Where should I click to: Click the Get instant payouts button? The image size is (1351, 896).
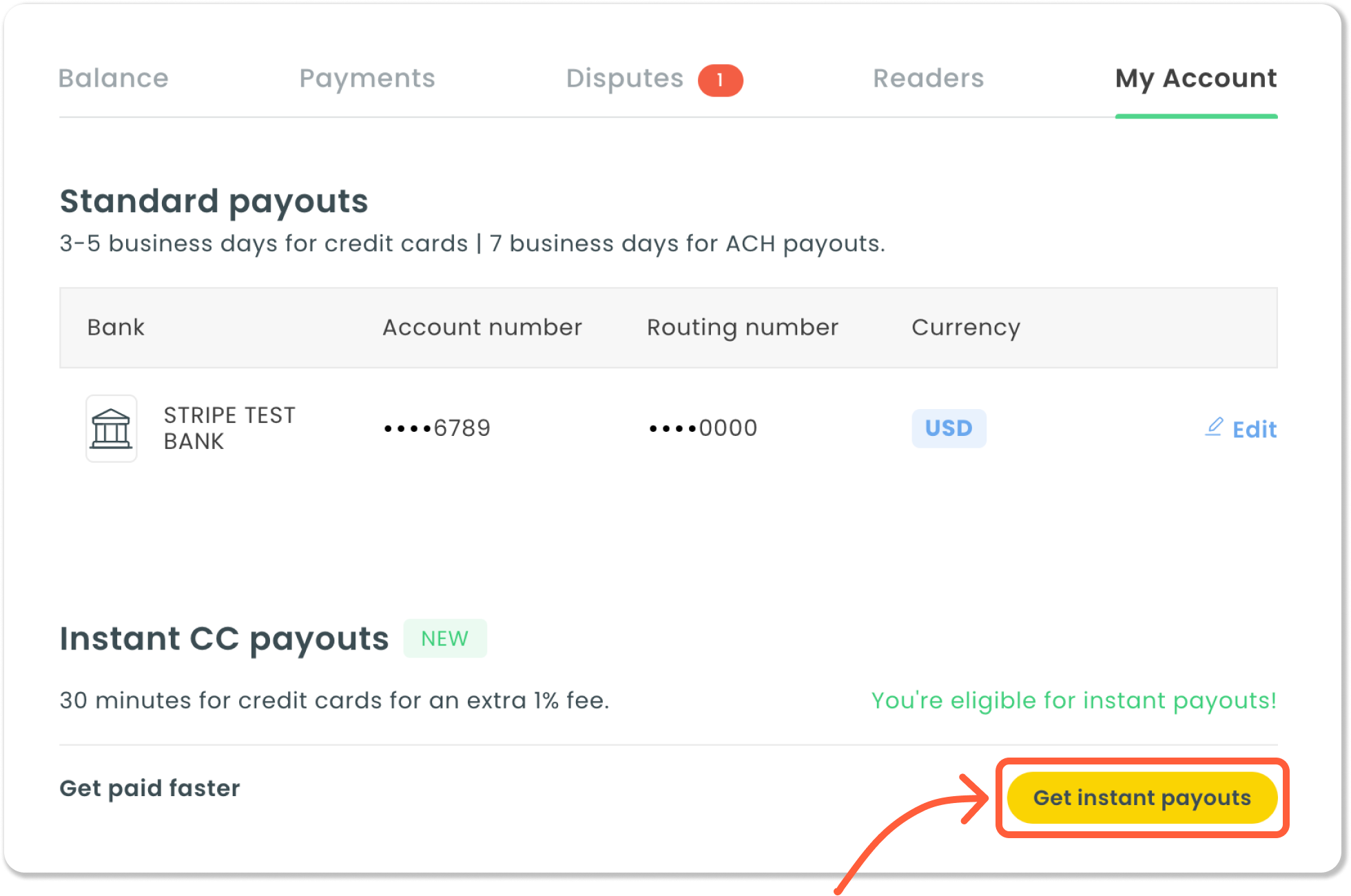[1142, 798]
